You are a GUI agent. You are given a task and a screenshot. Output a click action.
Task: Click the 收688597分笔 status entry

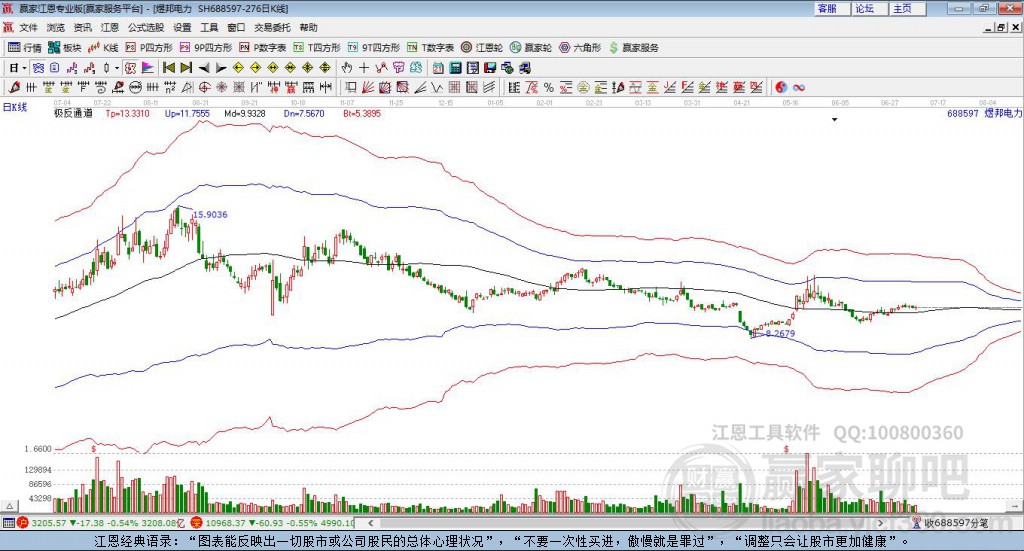(951, 522)
